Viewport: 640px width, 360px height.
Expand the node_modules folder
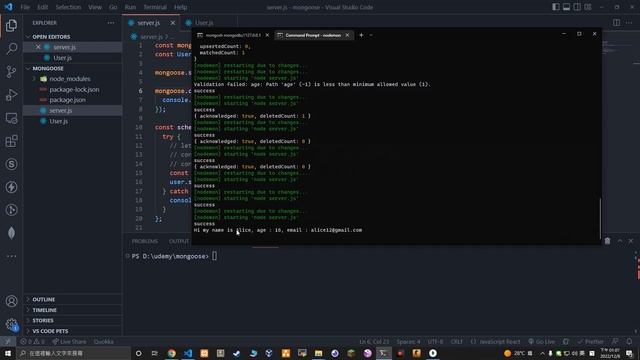tap(73, 79)
